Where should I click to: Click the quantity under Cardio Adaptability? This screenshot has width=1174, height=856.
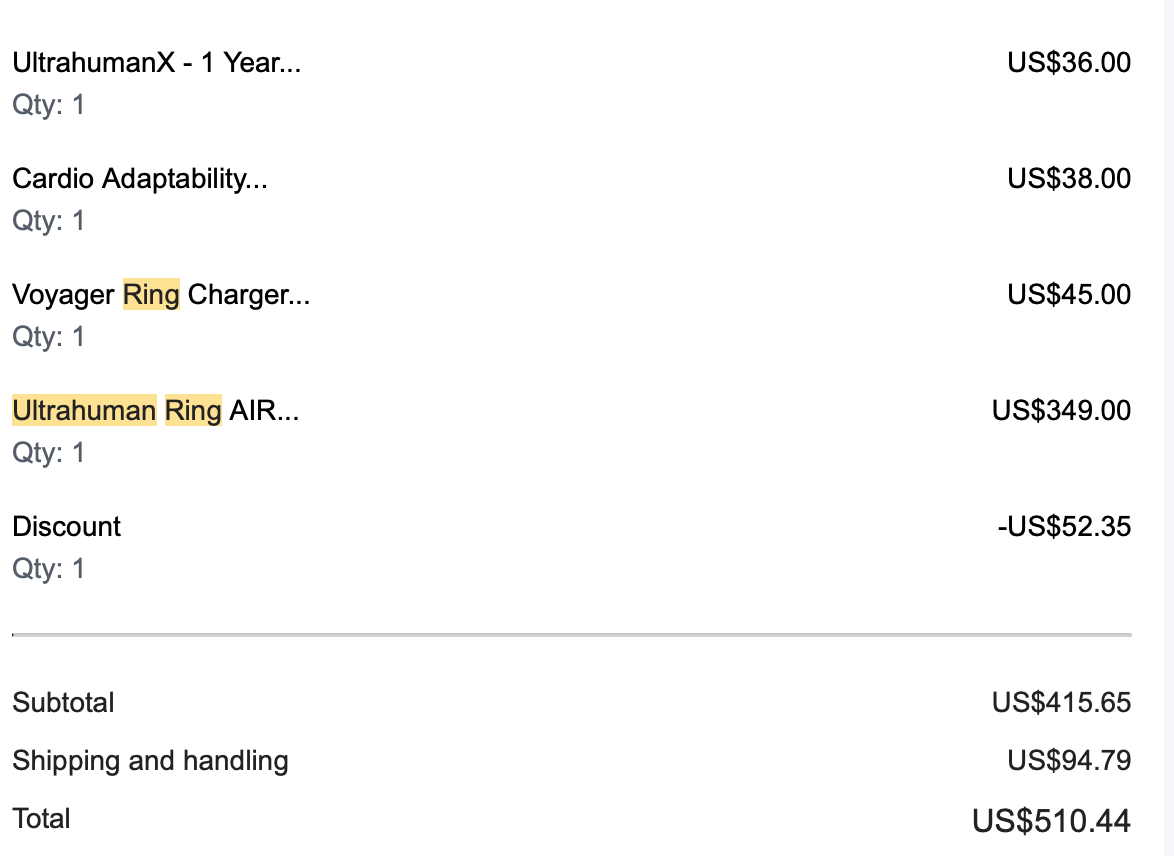click(48, 221)
